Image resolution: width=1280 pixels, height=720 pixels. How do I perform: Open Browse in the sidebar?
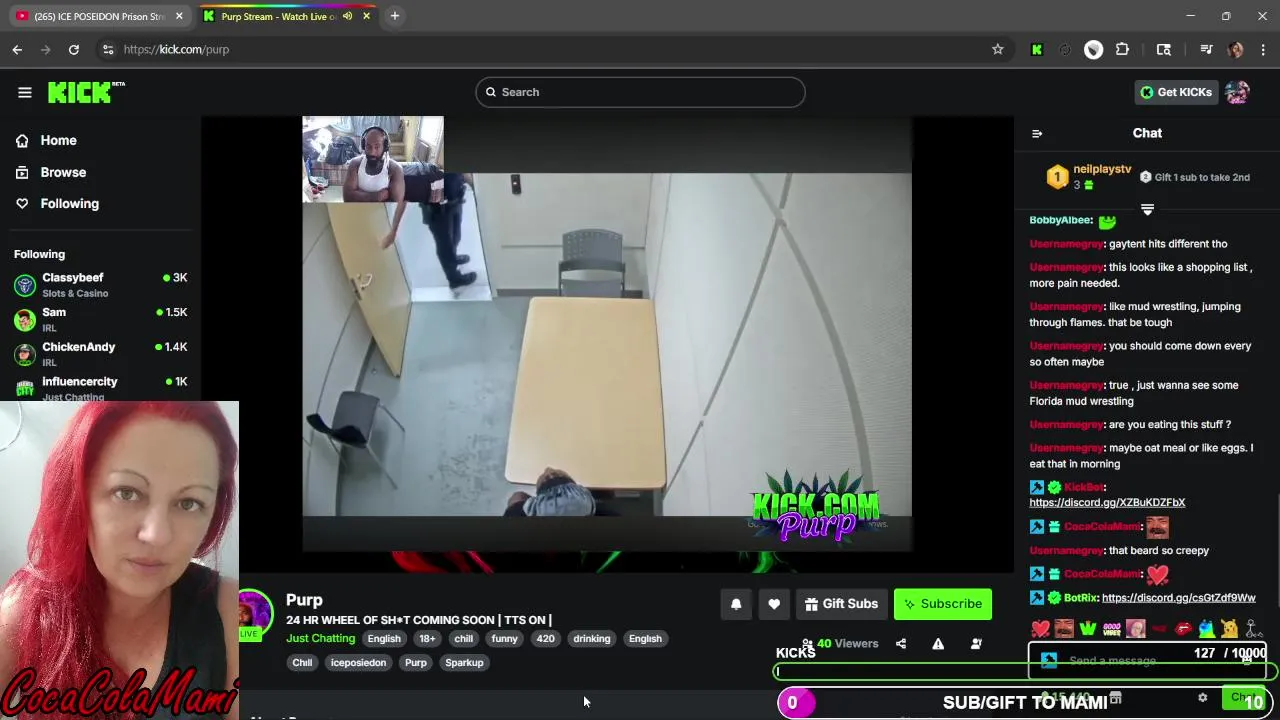tap(63, 172)
